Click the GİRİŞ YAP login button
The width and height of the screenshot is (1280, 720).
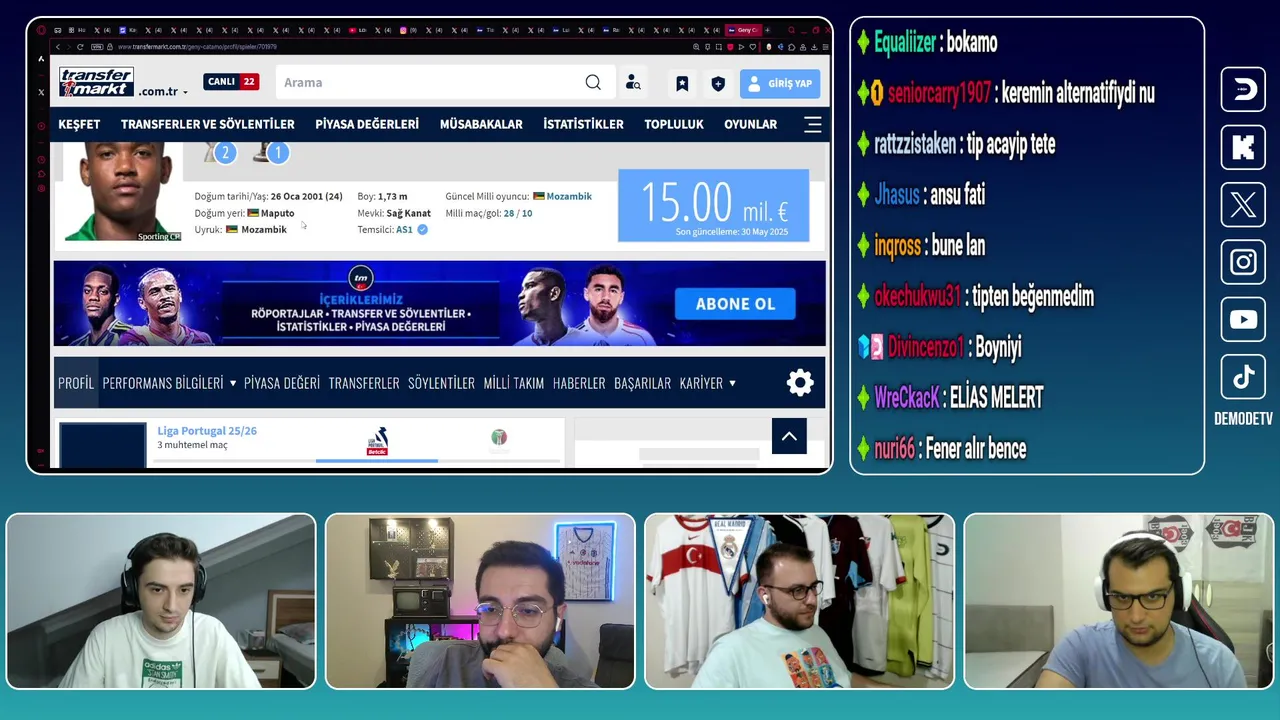(780, 83)
